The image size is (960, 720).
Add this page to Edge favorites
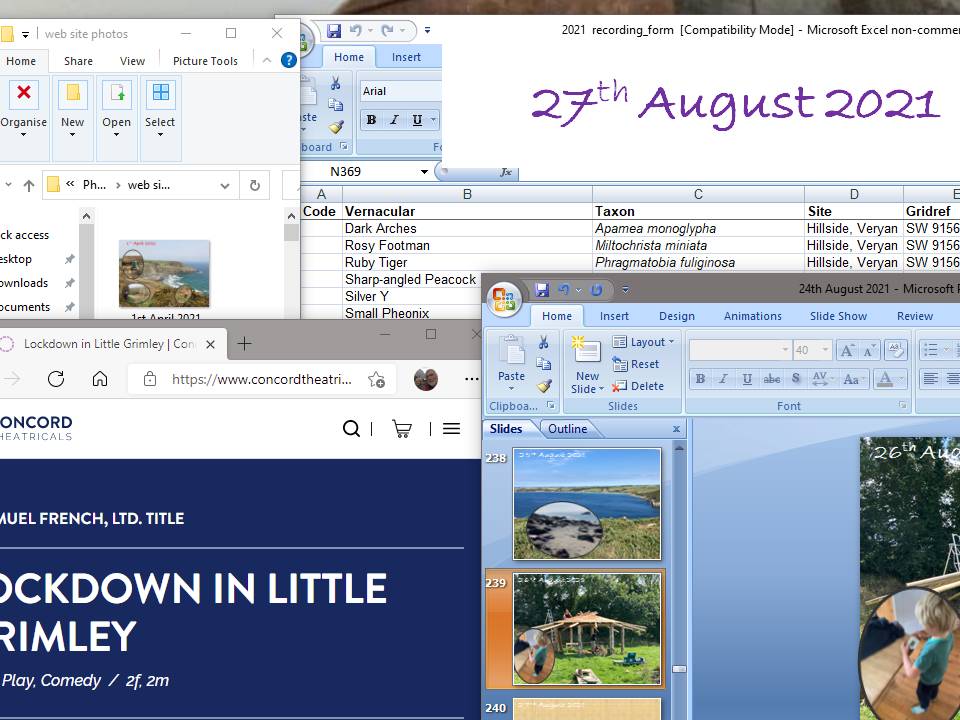tap(376, 379)
